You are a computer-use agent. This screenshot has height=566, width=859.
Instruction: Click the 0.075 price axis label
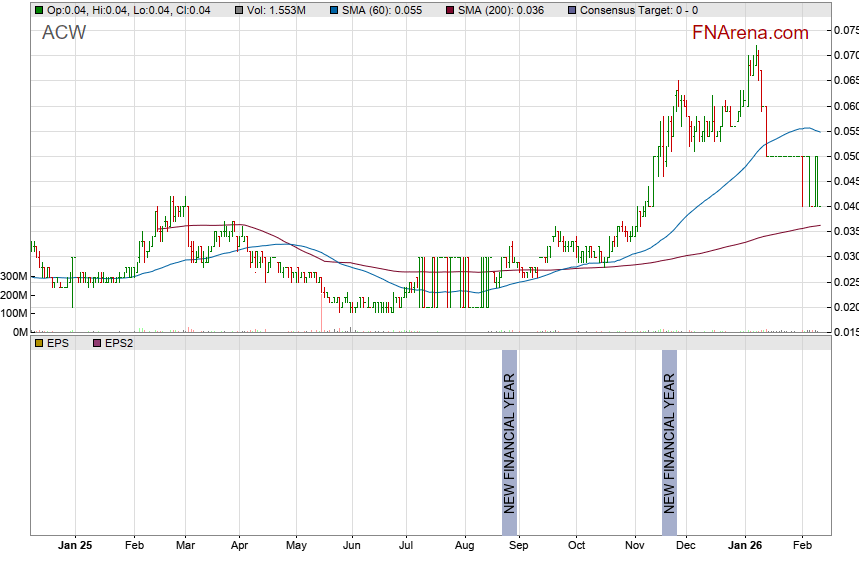(x=844, y=30)
